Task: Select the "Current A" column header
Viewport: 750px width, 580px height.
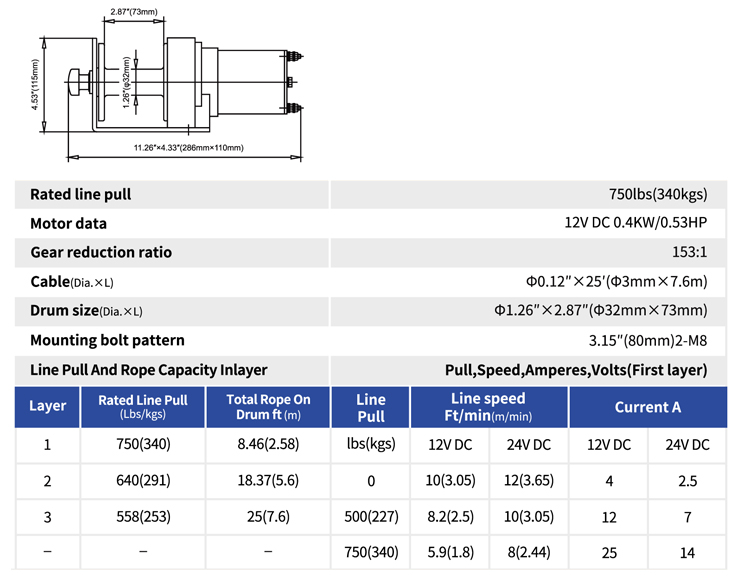Action: pyautogui.click(x=648, y=406)
